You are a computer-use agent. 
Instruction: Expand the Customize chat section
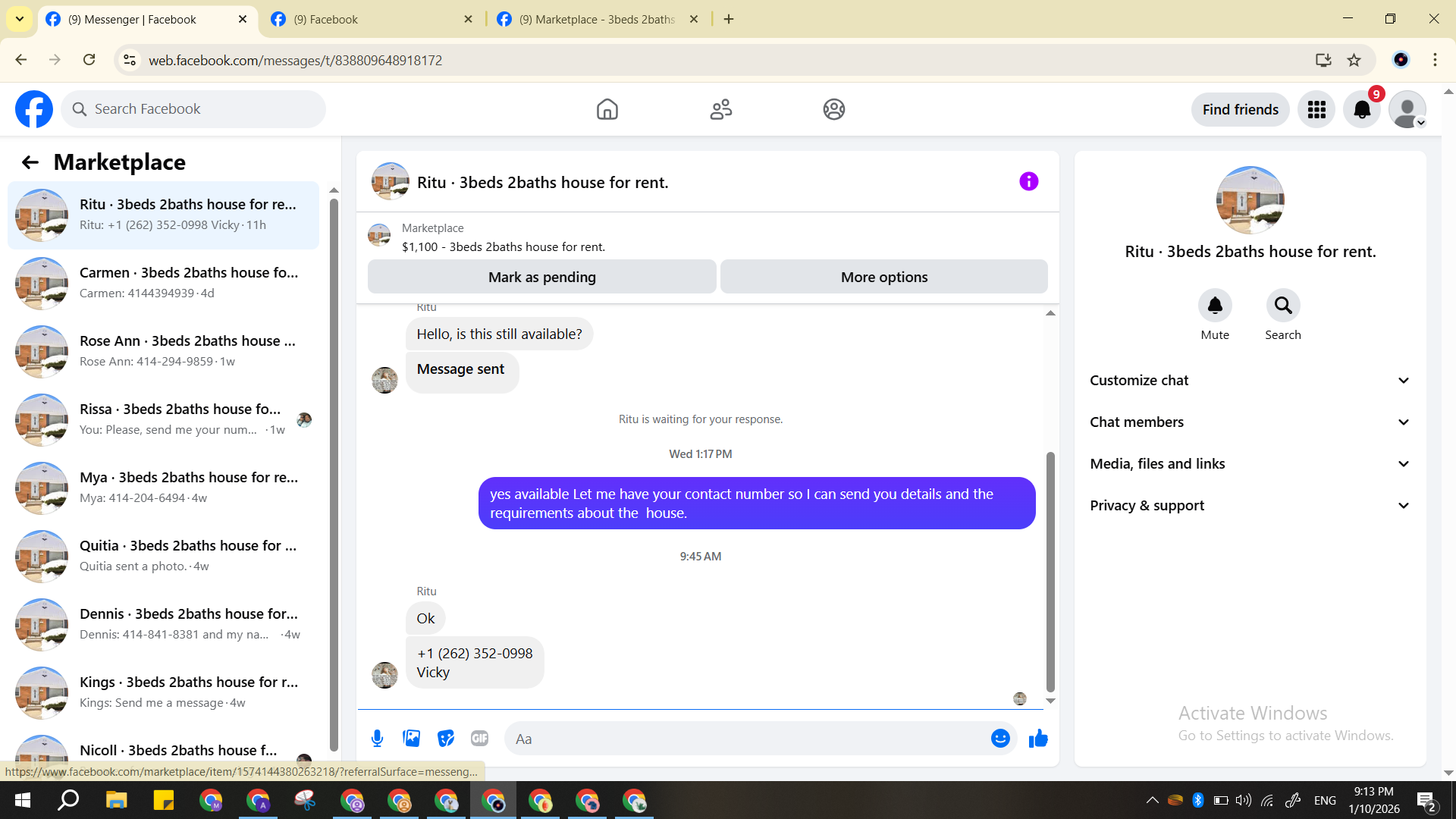(1250, 381)
